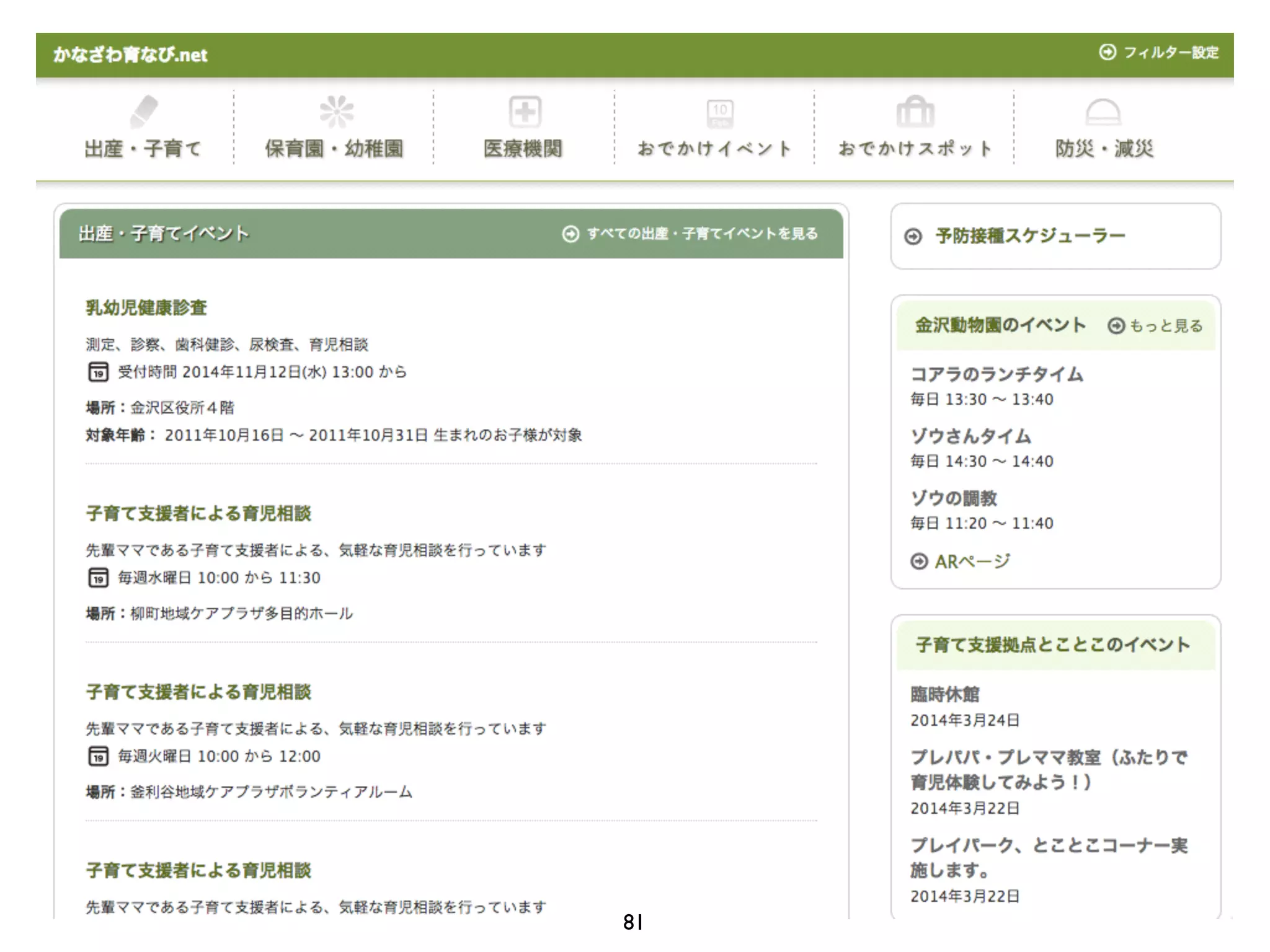Open the おでかけスポット menu tab
The width and height of the screenshot is (1270, 952).
(915, 149)
